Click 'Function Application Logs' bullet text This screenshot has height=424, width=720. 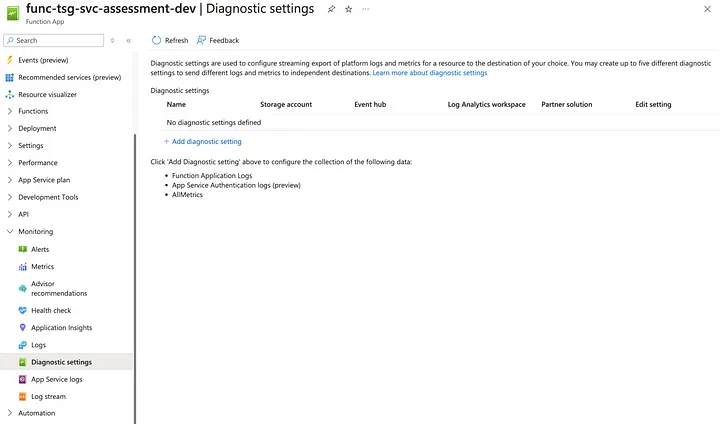tap(212, 175)
